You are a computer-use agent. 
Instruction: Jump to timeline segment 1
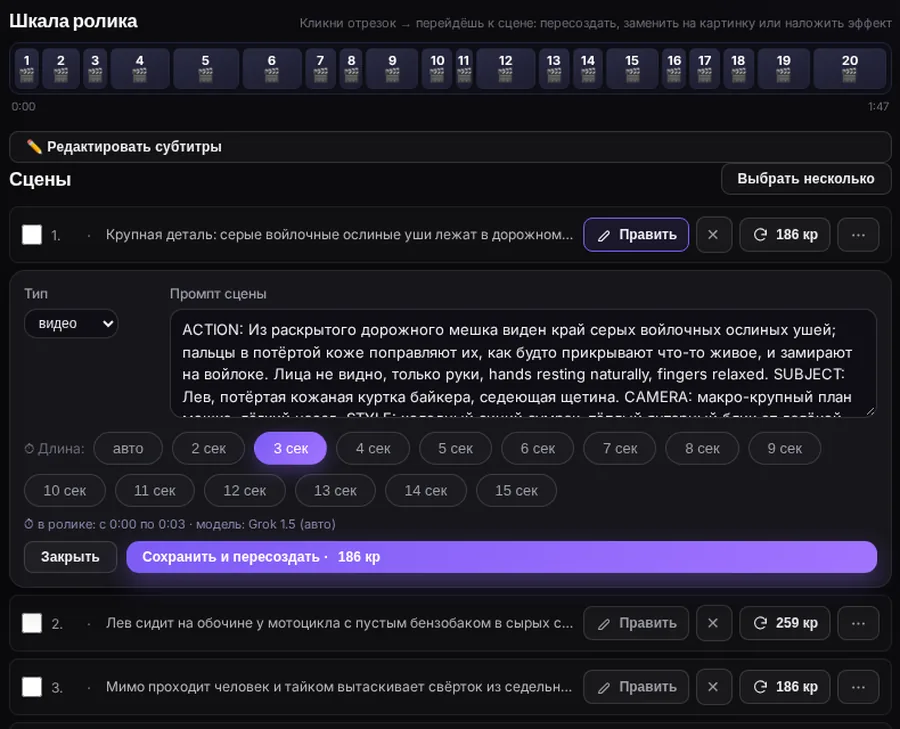(26, 68)
